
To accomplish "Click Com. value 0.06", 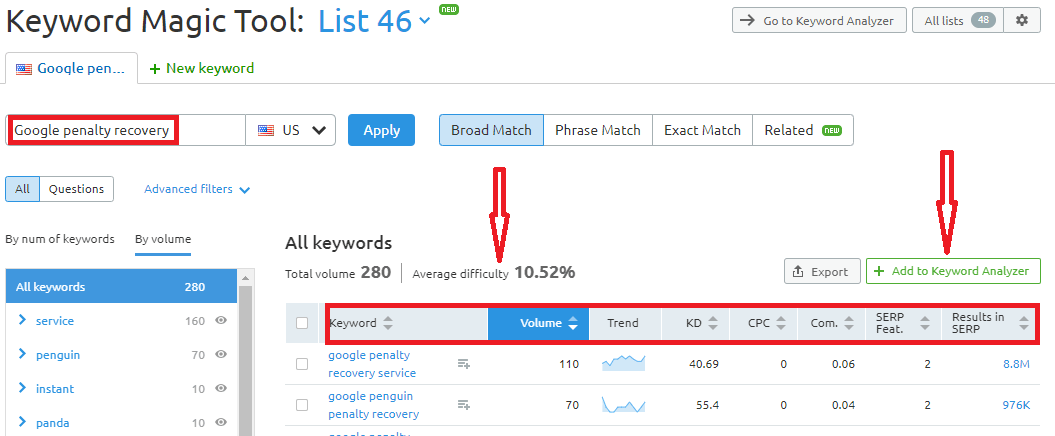I will tap(842, 364).
